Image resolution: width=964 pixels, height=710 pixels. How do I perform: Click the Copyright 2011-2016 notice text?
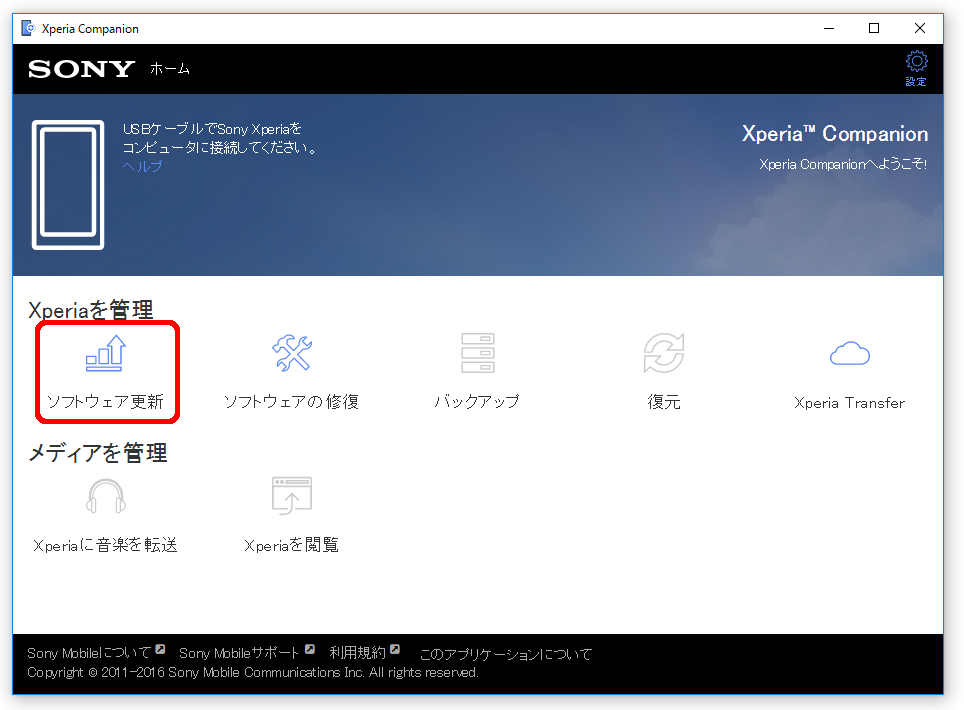(x=253, y=673)
